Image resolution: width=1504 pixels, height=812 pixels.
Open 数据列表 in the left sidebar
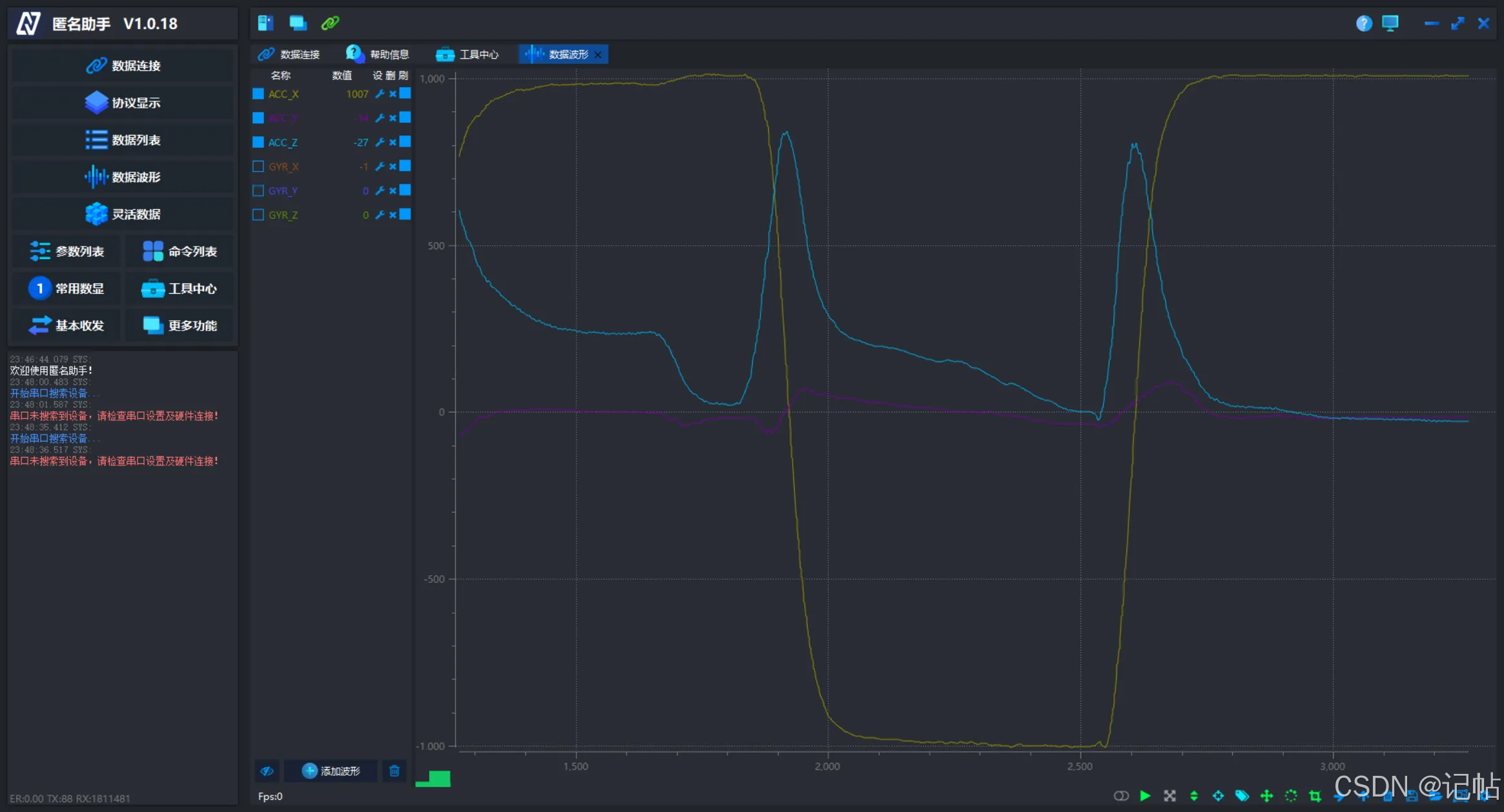(123, 139)
